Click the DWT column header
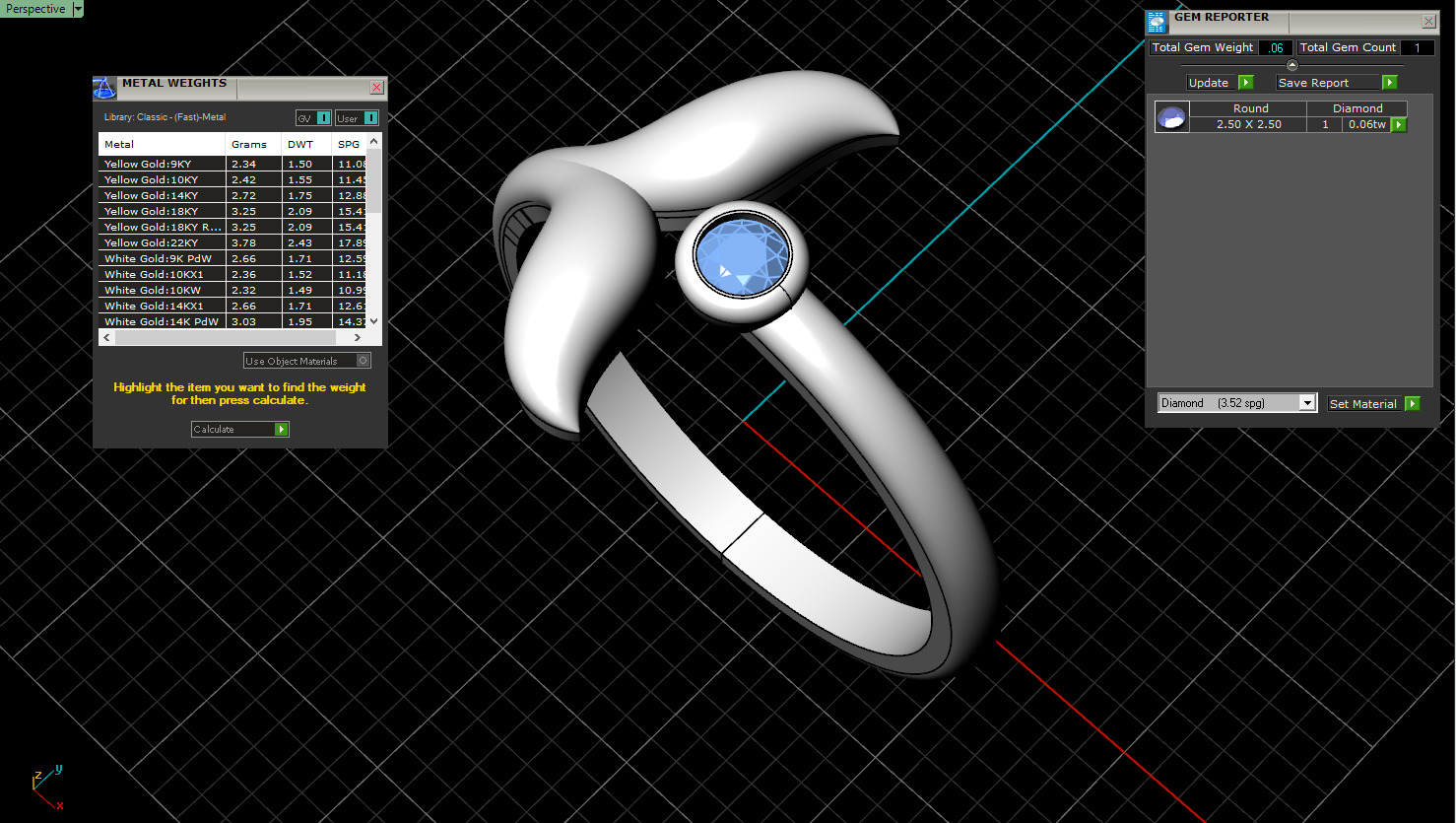The width and height of the screenshot is (1456, 823). [x=306, y=144]
